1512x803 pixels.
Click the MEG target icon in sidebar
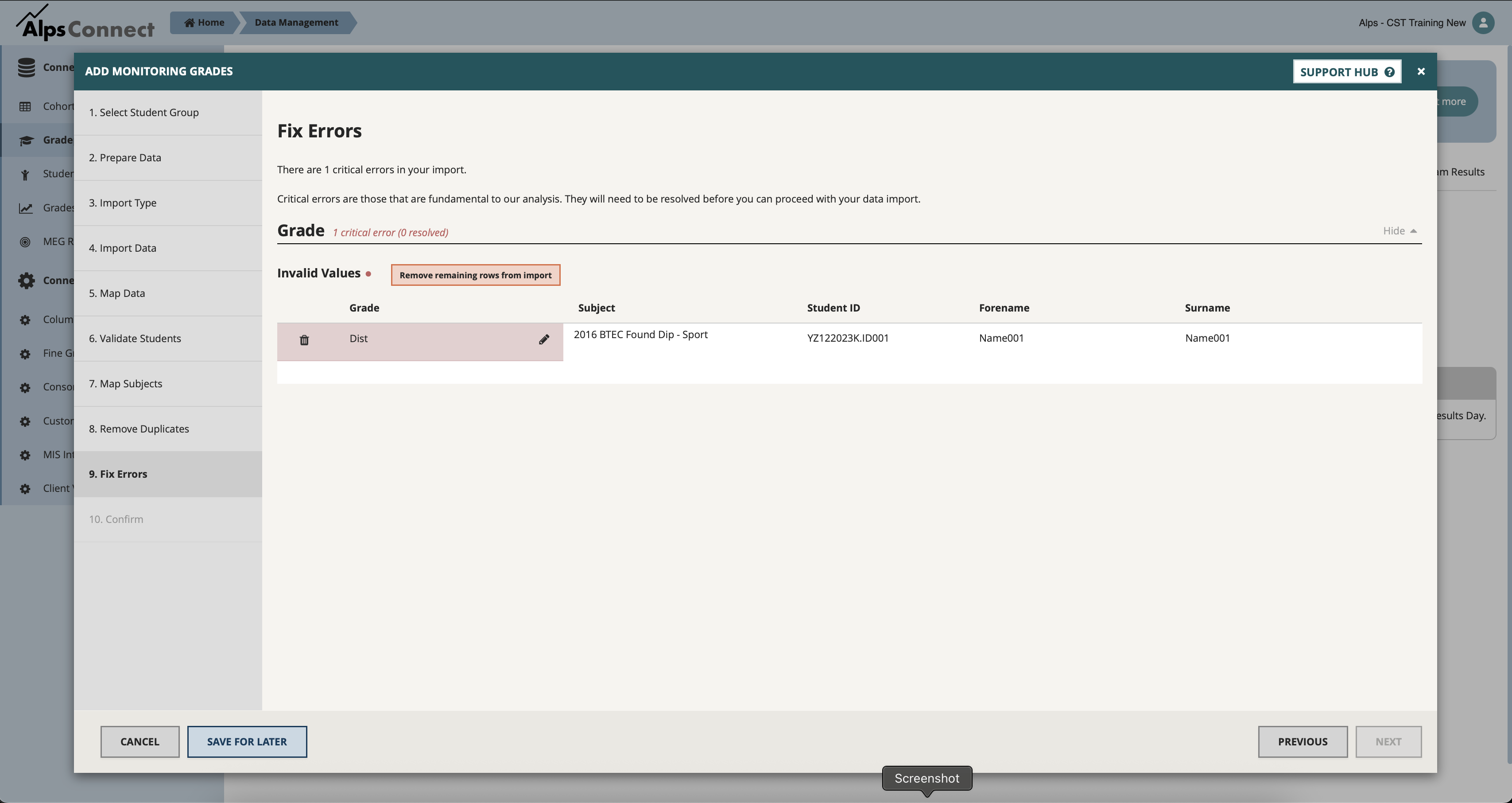click(x=25, y=242)
